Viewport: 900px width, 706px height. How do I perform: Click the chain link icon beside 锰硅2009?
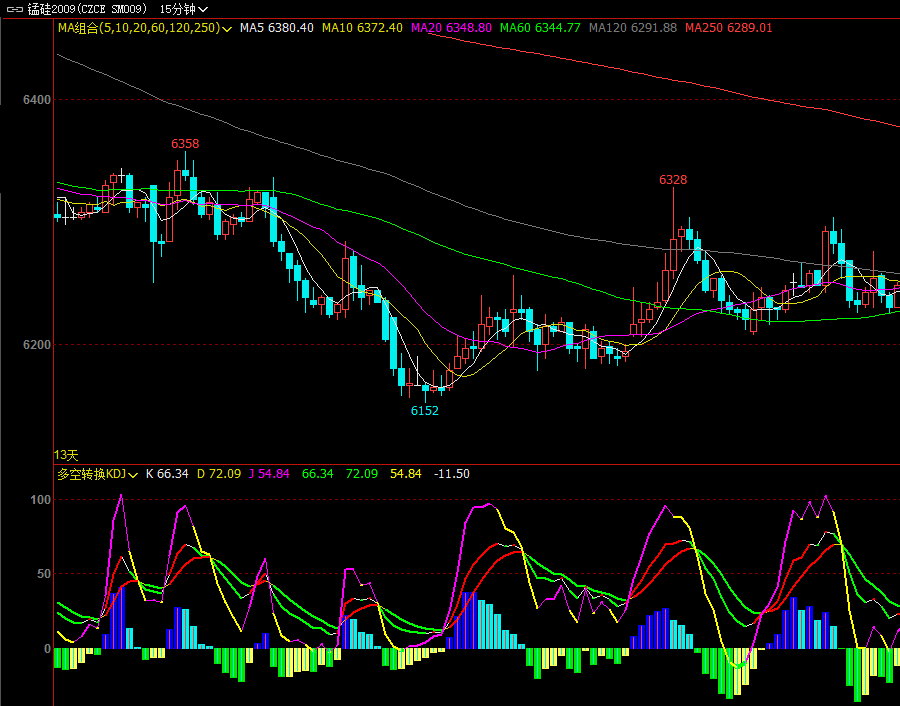14,10
